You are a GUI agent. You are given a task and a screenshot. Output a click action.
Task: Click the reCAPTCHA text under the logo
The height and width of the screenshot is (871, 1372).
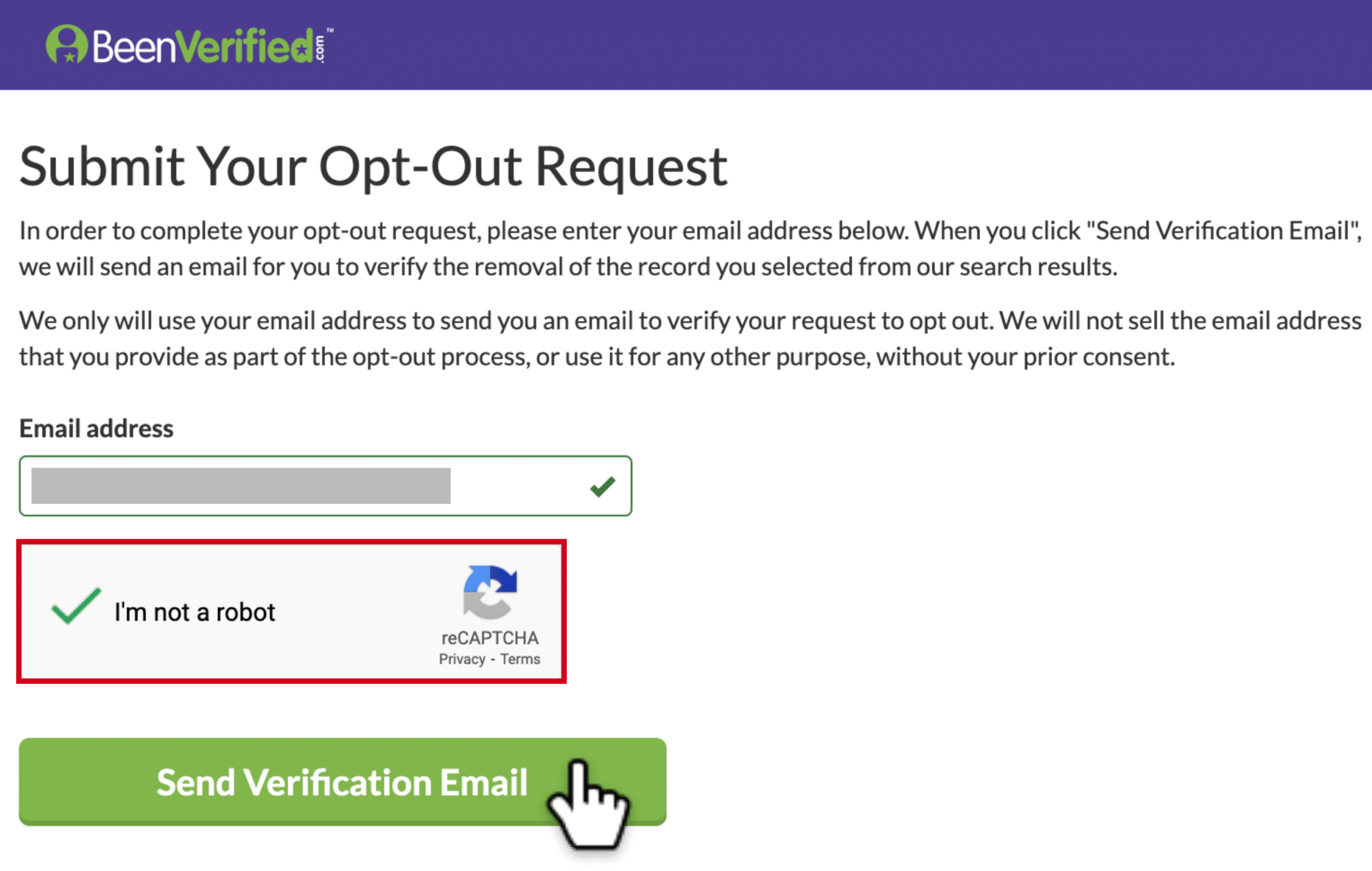click(x=490, y=638)
